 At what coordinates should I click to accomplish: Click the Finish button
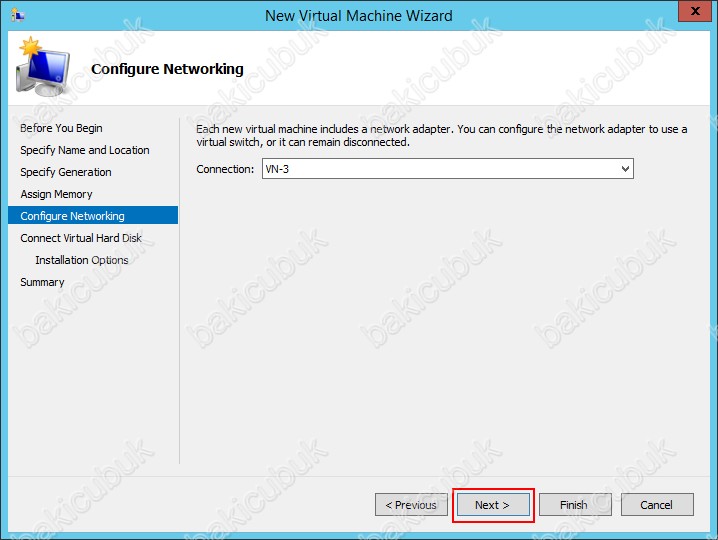(x=575, y=505)
